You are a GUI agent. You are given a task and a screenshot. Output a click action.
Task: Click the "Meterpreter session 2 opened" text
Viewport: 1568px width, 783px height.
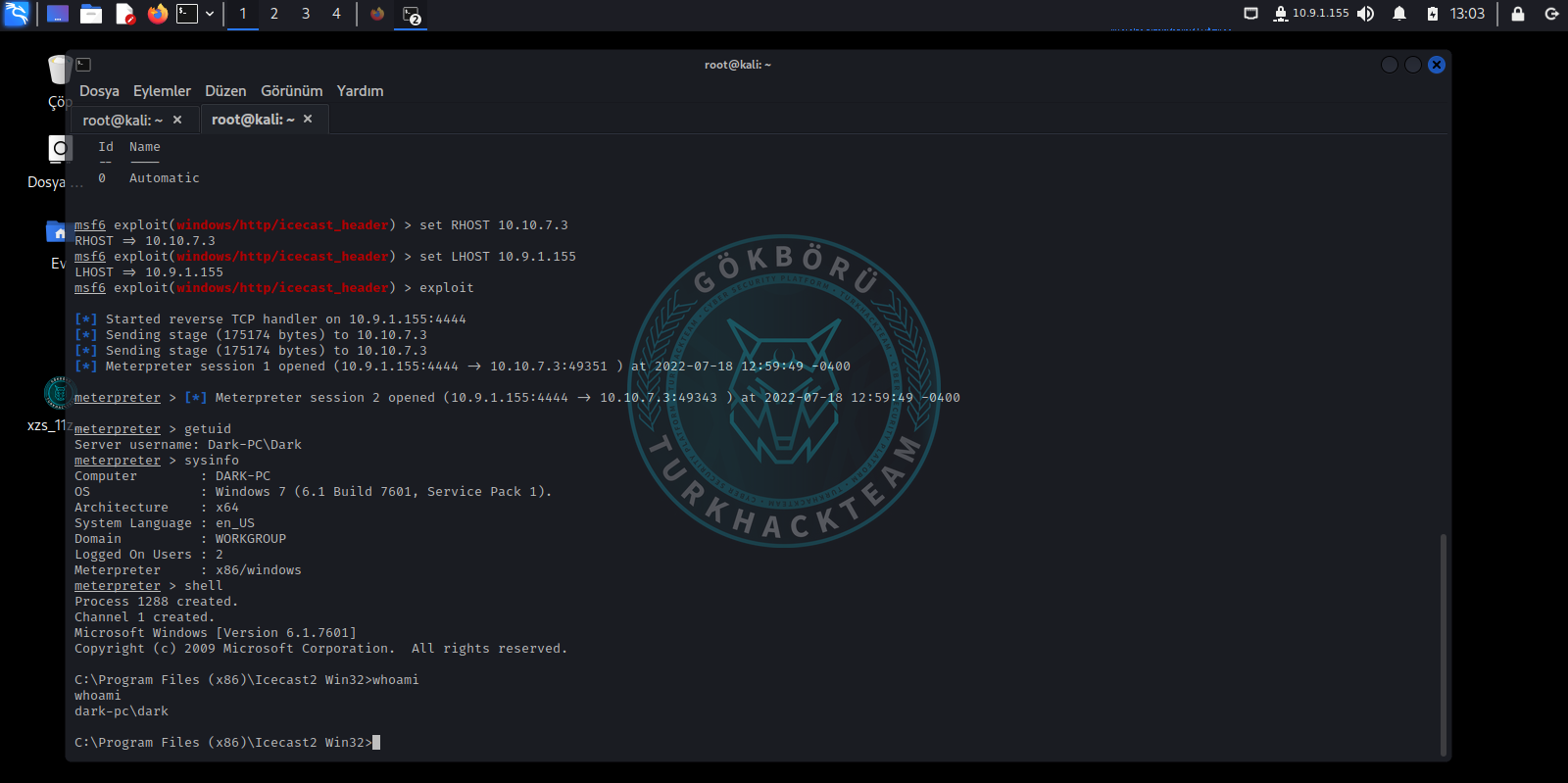point(588,398)
